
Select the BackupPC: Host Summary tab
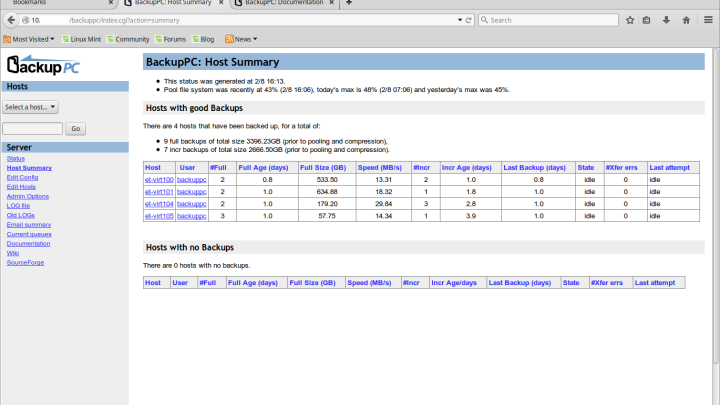click(173, 3)
